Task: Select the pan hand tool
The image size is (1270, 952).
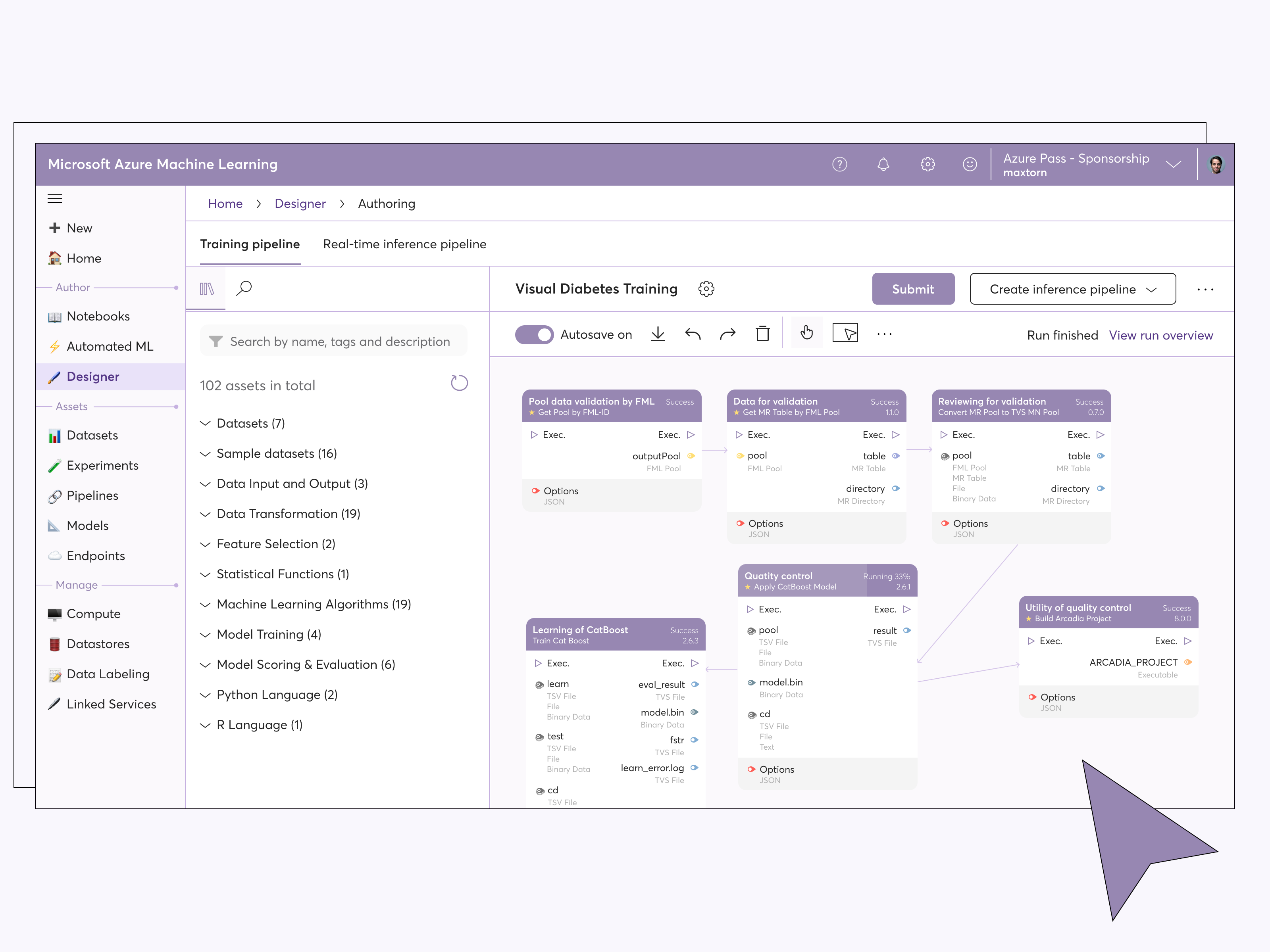Action: pos(807,333)
